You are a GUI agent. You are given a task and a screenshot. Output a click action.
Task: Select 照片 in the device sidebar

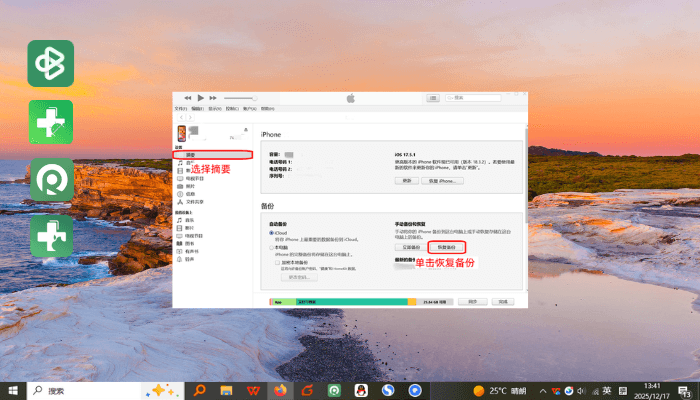187,186
